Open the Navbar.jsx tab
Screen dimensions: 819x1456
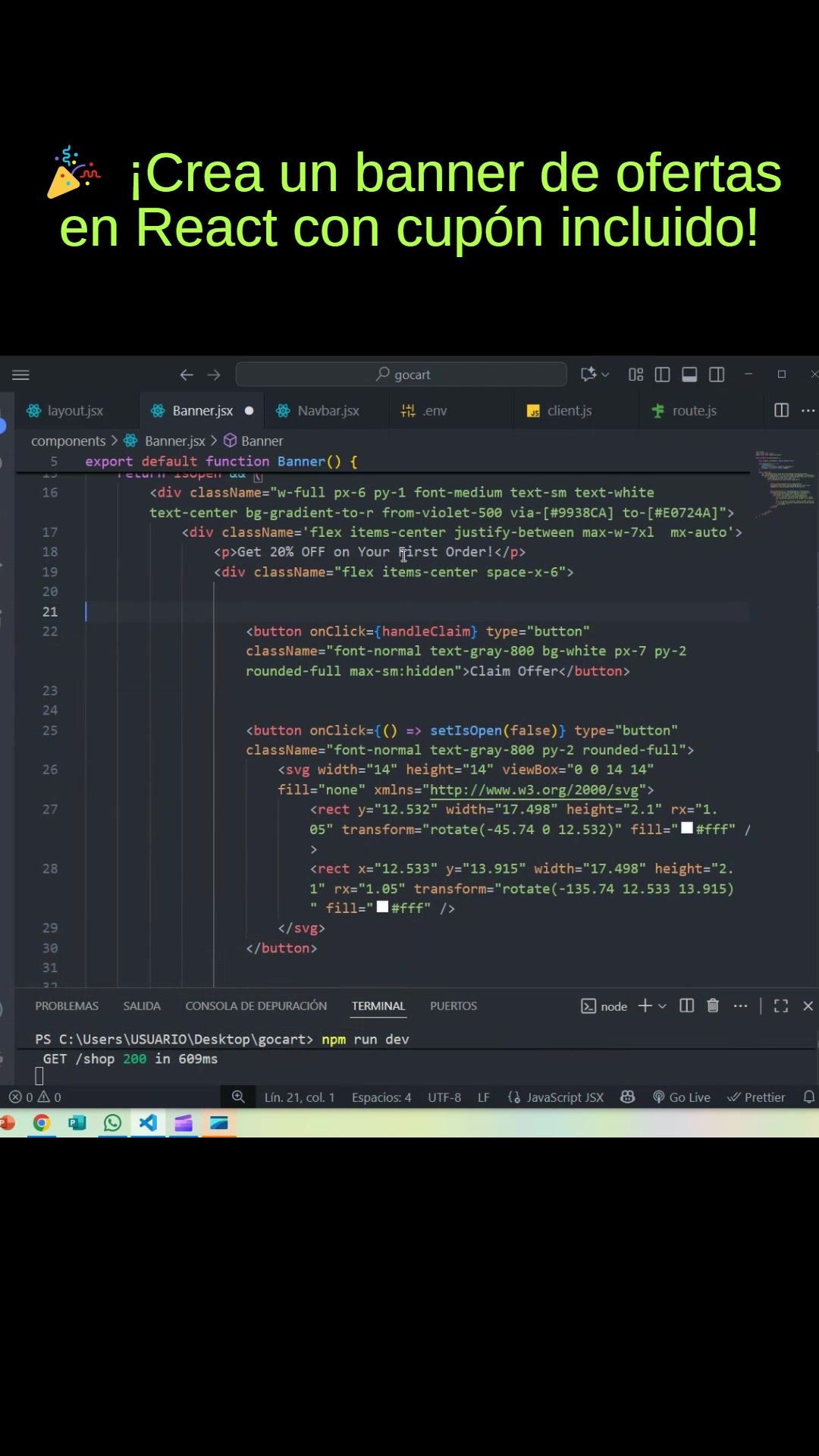point(328,410)
